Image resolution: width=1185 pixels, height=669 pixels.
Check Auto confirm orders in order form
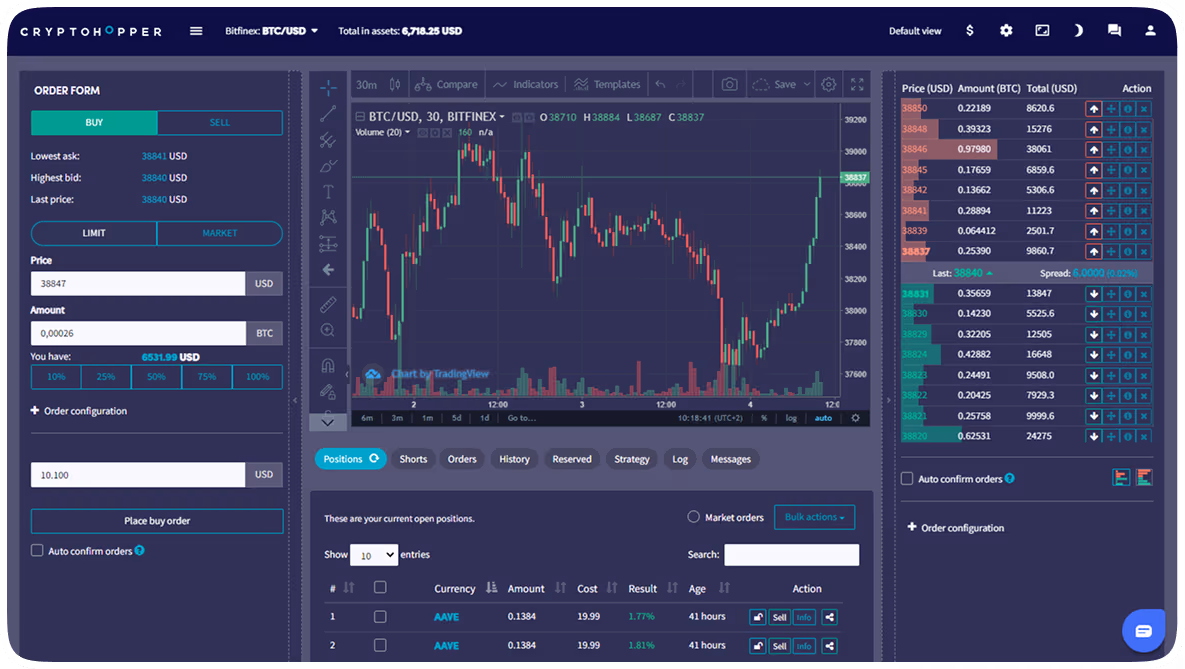tap(37, 551)
